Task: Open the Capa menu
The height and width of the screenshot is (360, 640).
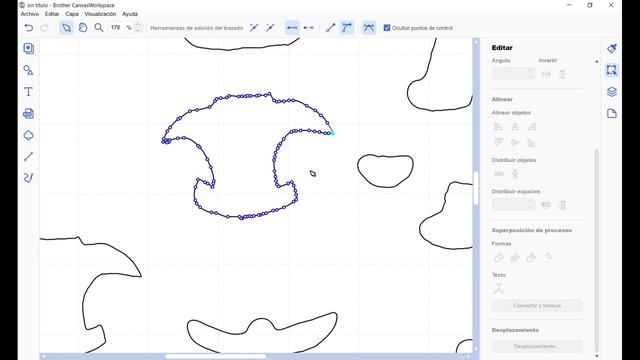Action: click(x=72, y=14)
